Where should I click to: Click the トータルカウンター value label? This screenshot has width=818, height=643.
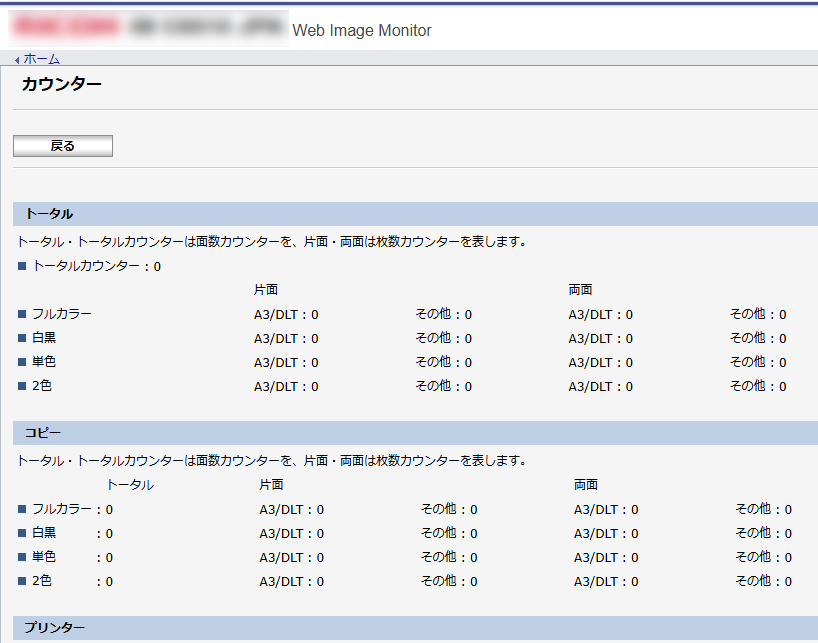point(97,267)
